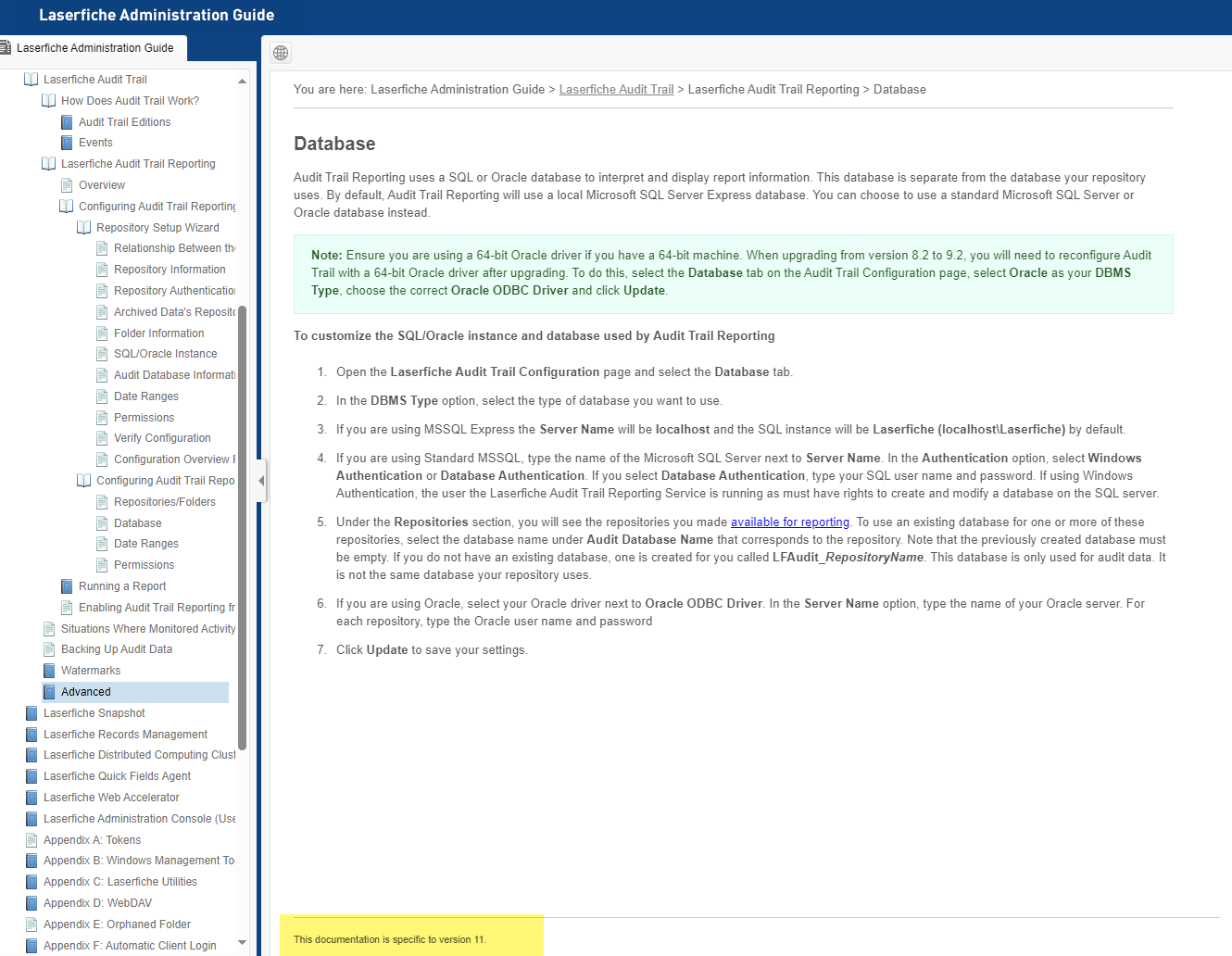This screenshot has width=1232, height=956.
Task: Click the Database page heading
Action: (x=334, y=144)
